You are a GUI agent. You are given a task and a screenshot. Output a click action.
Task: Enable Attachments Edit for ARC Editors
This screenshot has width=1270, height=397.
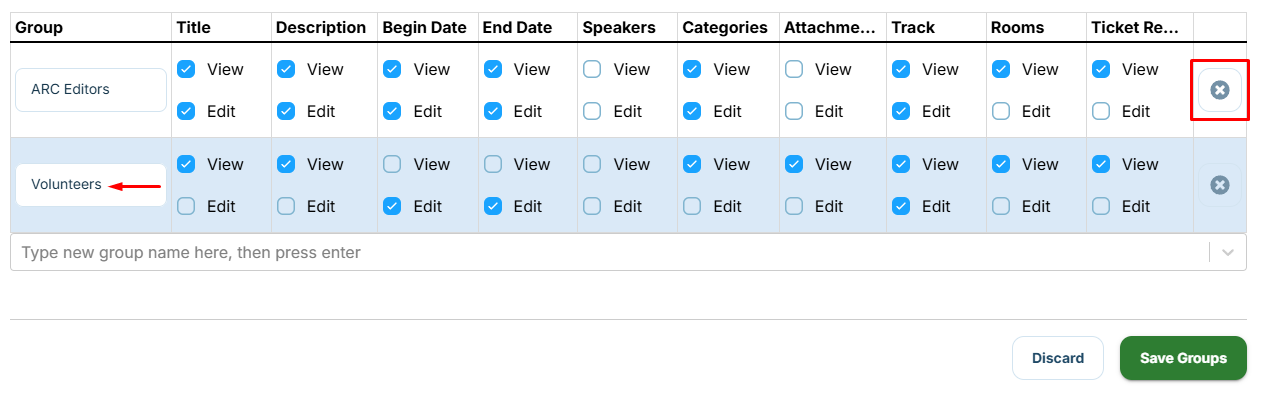point(794,111)
